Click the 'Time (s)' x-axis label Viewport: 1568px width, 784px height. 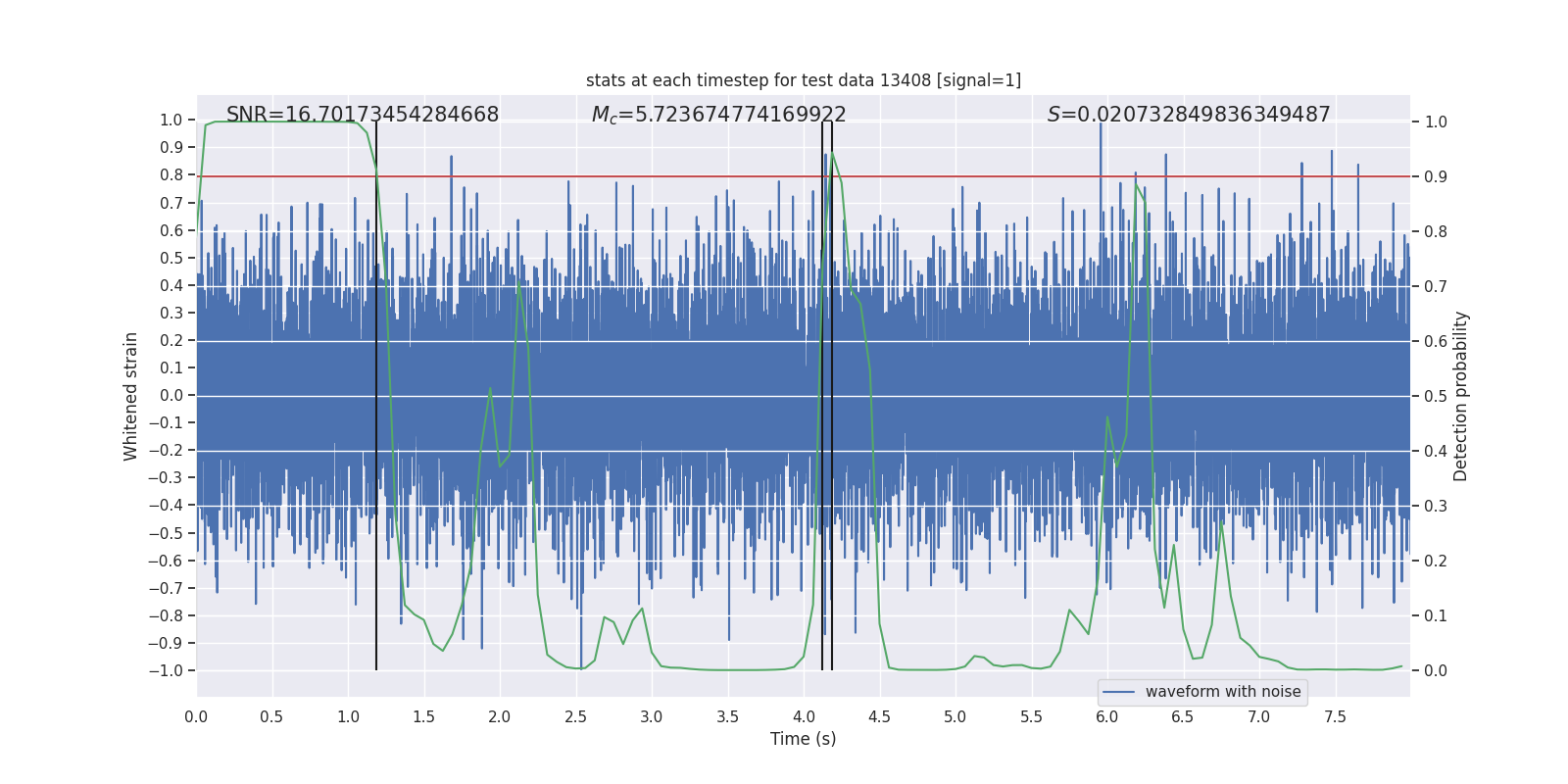pos(804,739)
